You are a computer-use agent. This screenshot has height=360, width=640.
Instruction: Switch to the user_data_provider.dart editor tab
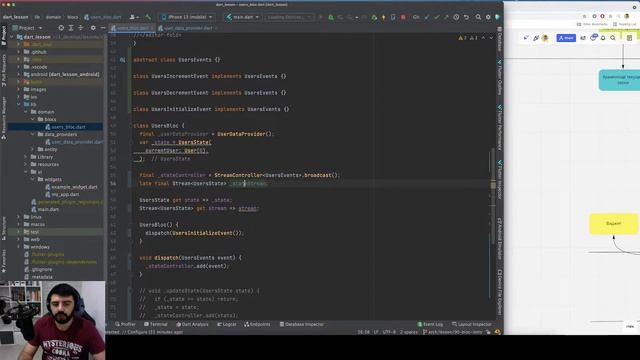186,28
